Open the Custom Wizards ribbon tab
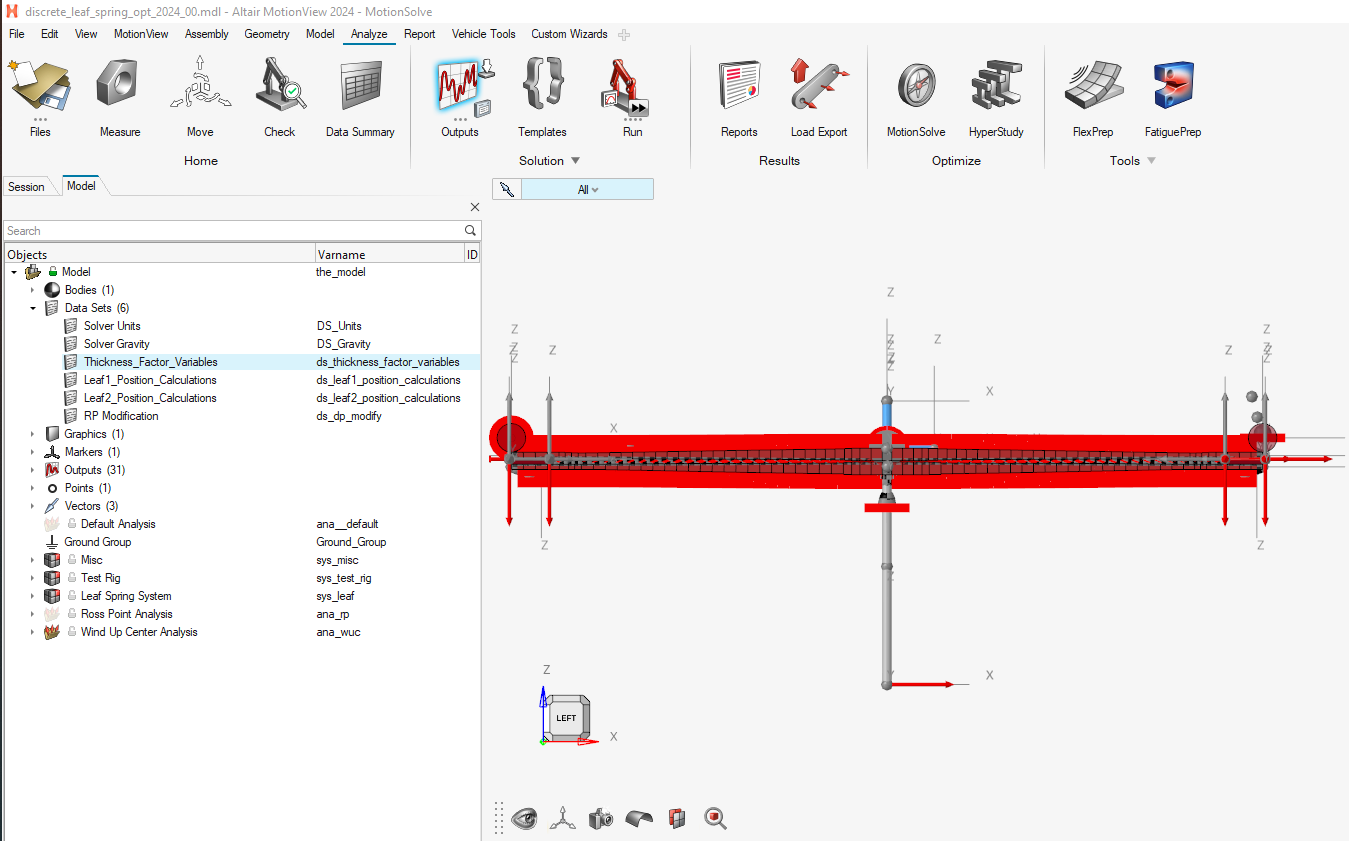This screenshot has height=841, width=1349. pyautogui.click(x=569, y=34)
